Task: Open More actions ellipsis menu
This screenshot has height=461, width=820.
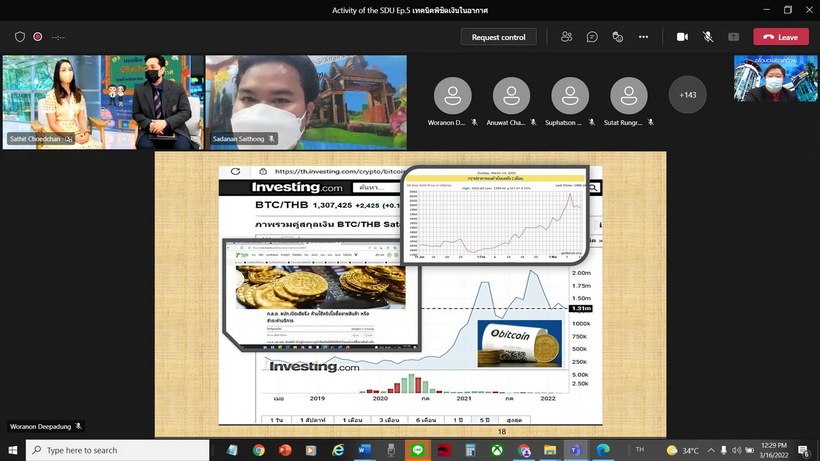Action: [643, 37]
